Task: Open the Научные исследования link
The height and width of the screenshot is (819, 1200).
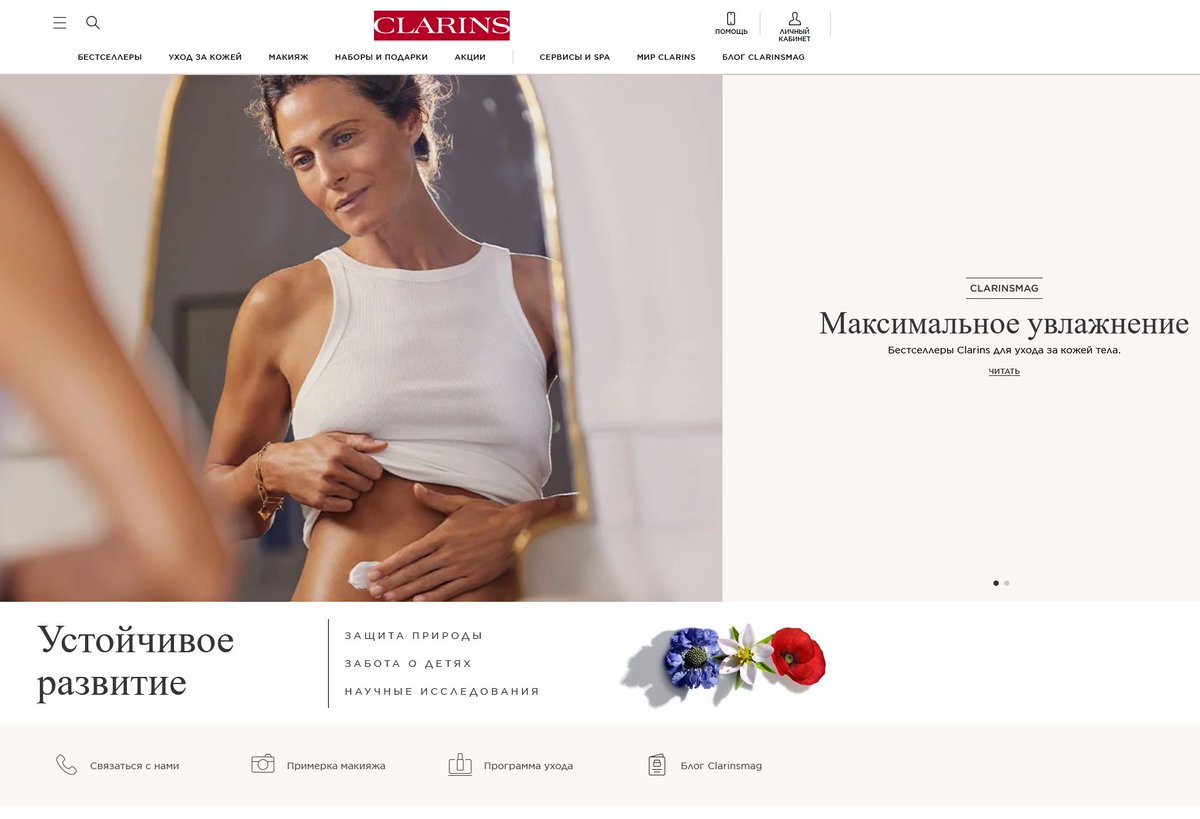Action: (x=442, y=692)
